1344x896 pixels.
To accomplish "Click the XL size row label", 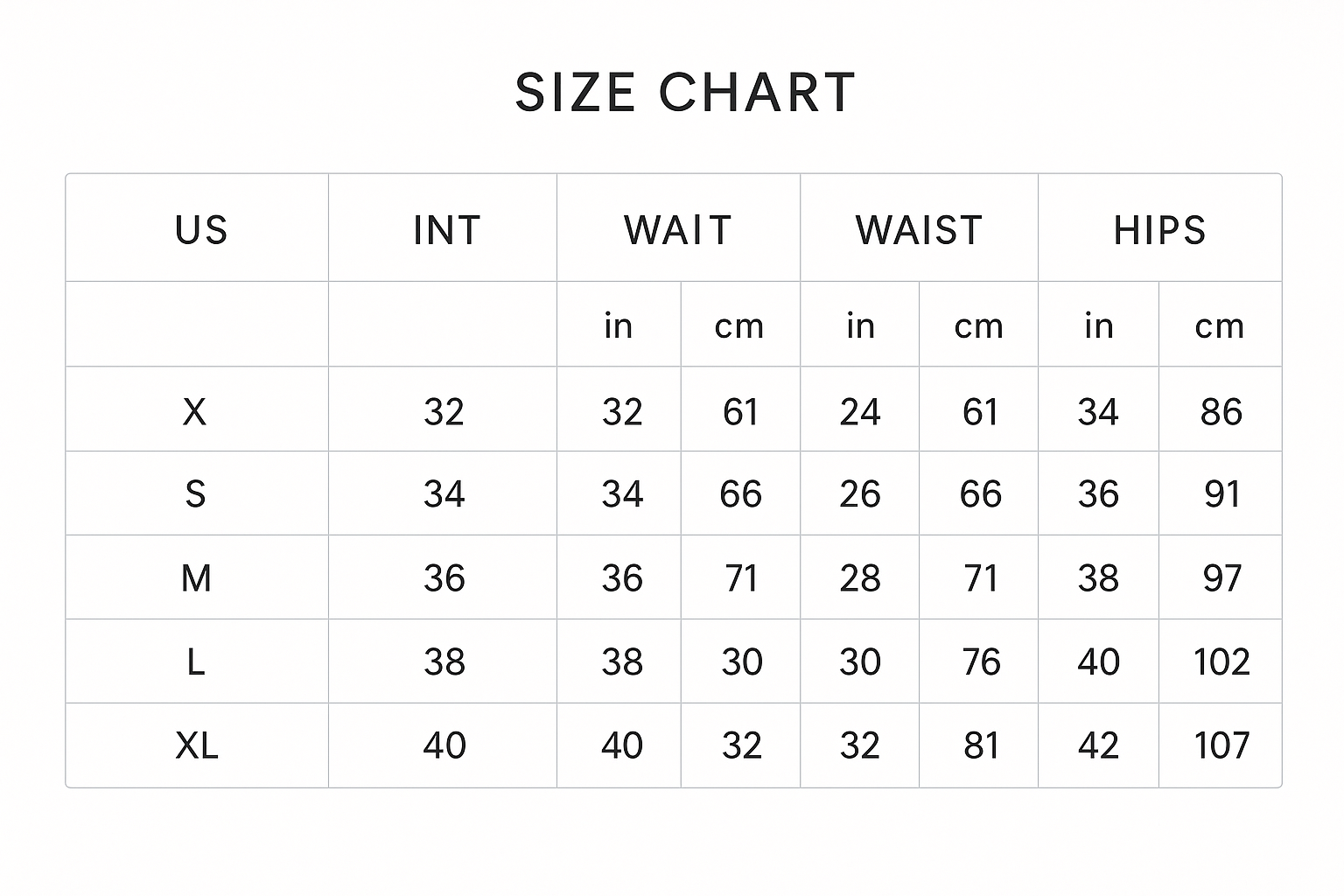I will pos(197,745).
